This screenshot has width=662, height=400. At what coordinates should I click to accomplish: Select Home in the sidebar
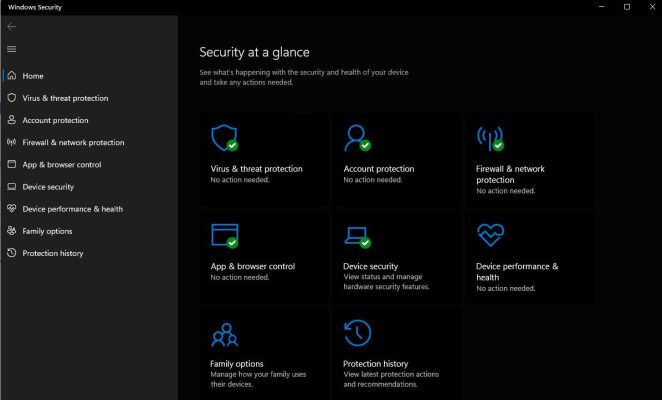(x=33, y=76)
